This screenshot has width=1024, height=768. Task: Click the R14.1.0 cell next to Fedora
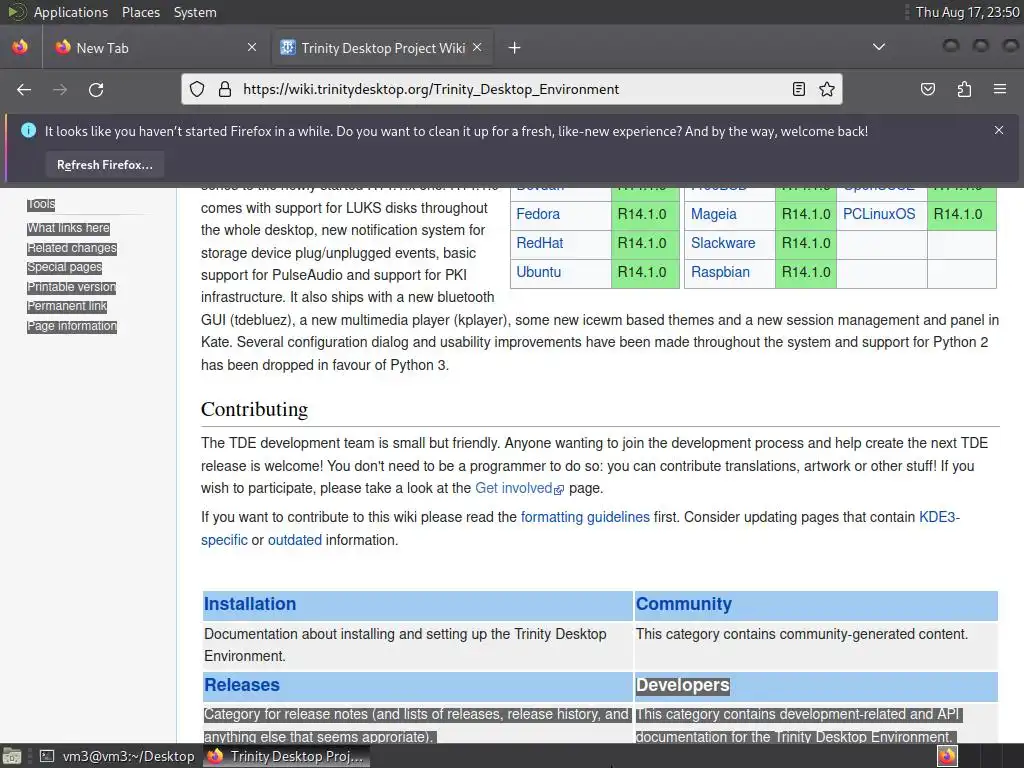[645, 214]
